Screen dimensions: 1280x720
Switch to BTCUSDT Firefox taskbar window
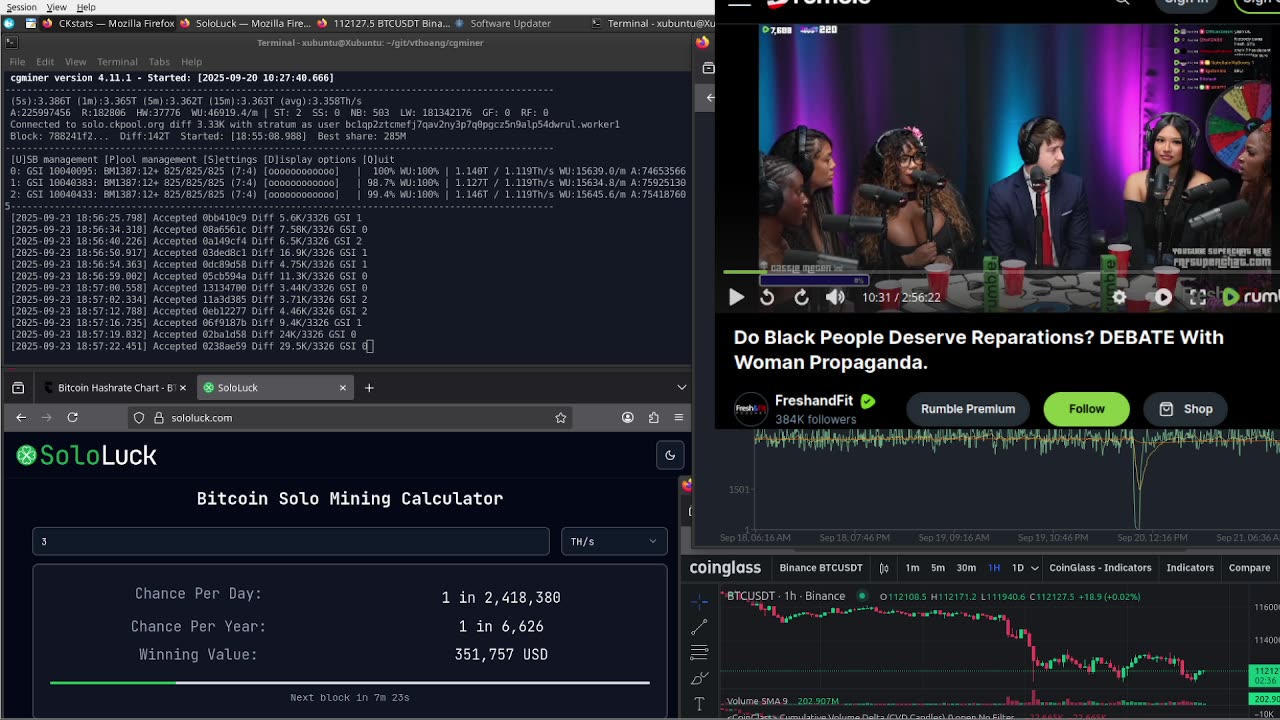click(384, 23)
